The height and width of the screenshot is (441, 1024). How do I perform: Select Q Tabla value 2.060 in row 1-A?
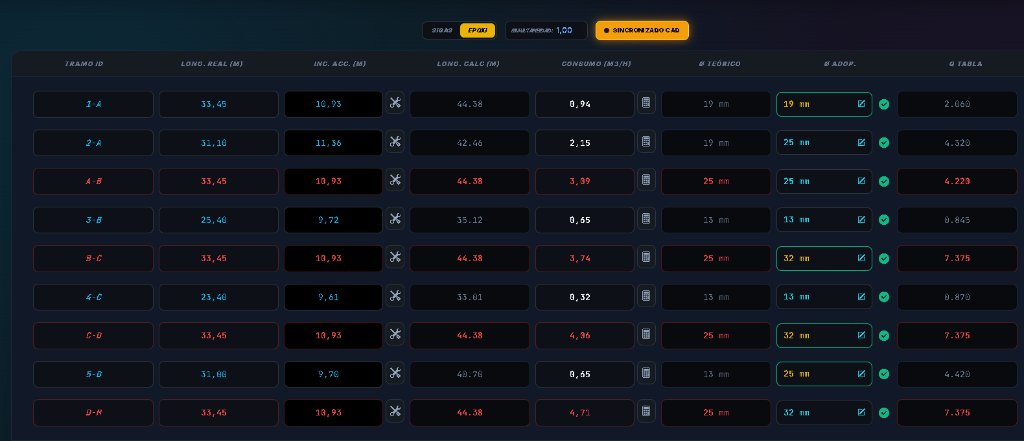(x=957, y=105)
